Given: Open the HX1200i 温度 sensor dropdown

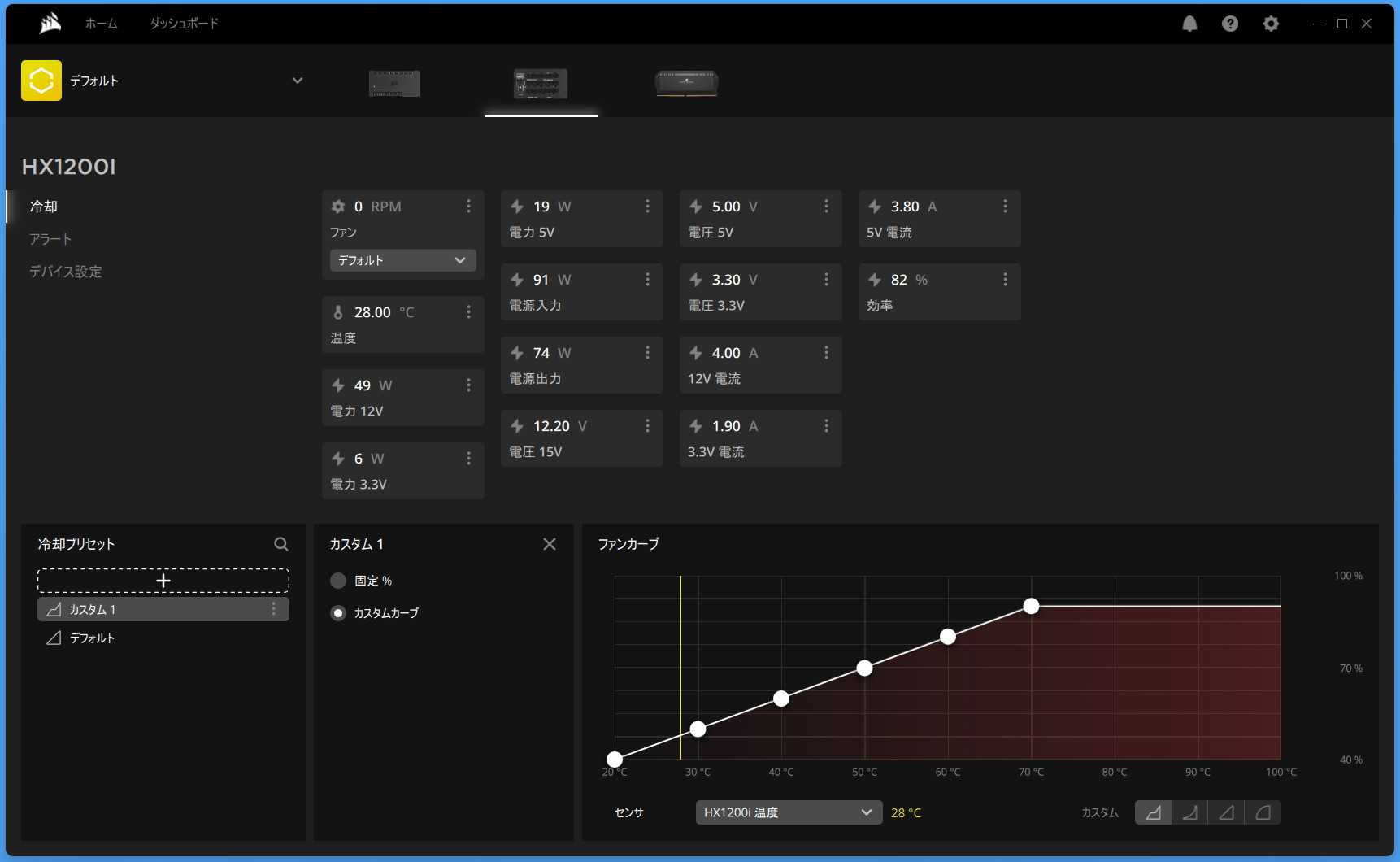Looking at the screenshot, I should [x=788, y=812].
